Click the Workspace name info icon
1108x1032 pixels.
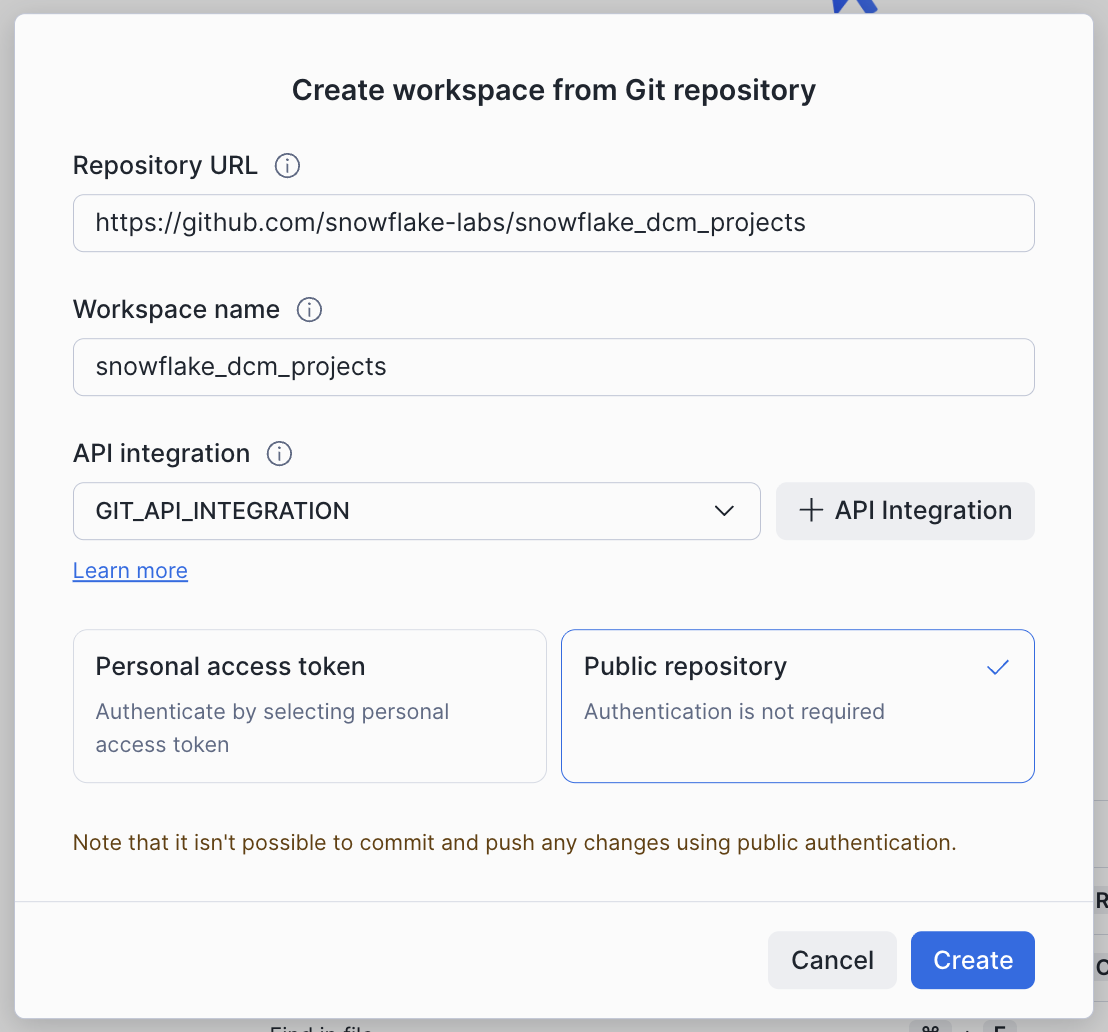pos(310,310)
